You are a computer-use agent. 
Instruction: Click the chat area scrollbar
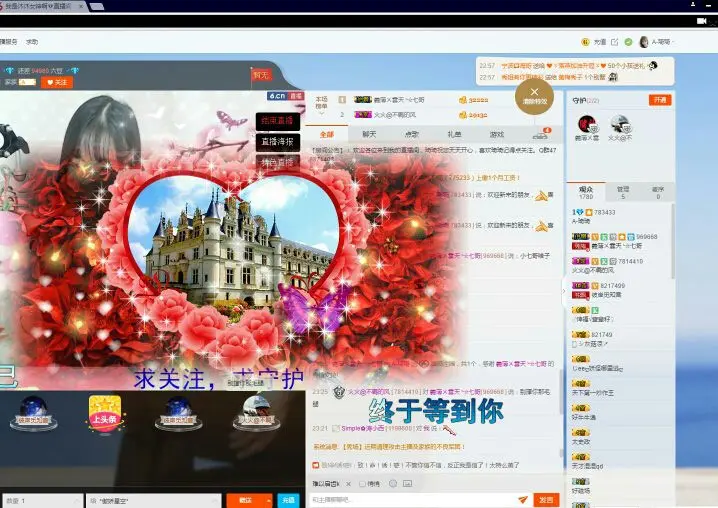tap(561, 392)
